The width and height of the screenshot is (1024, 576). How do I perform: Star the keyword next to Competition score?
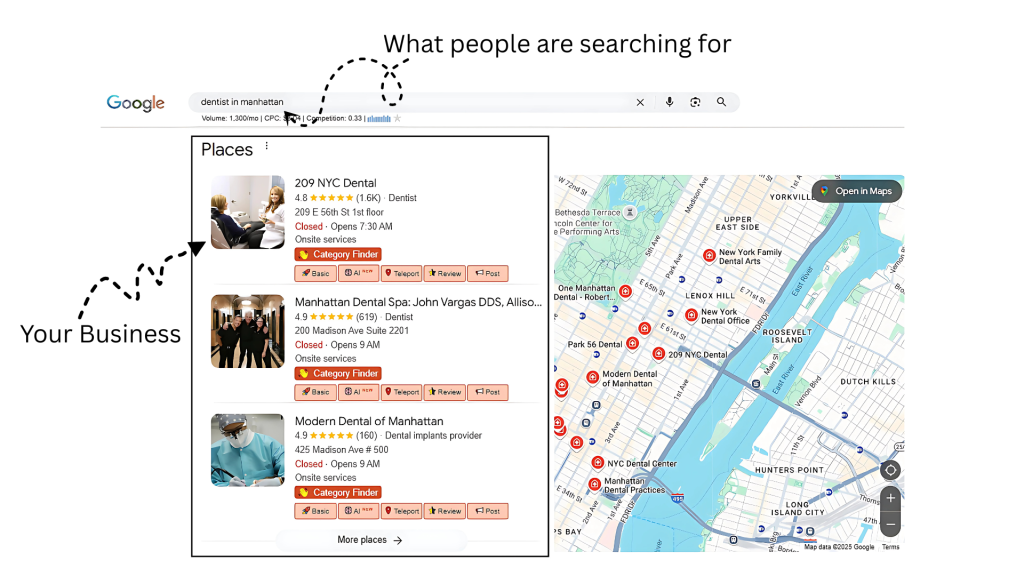coord(397,118)
